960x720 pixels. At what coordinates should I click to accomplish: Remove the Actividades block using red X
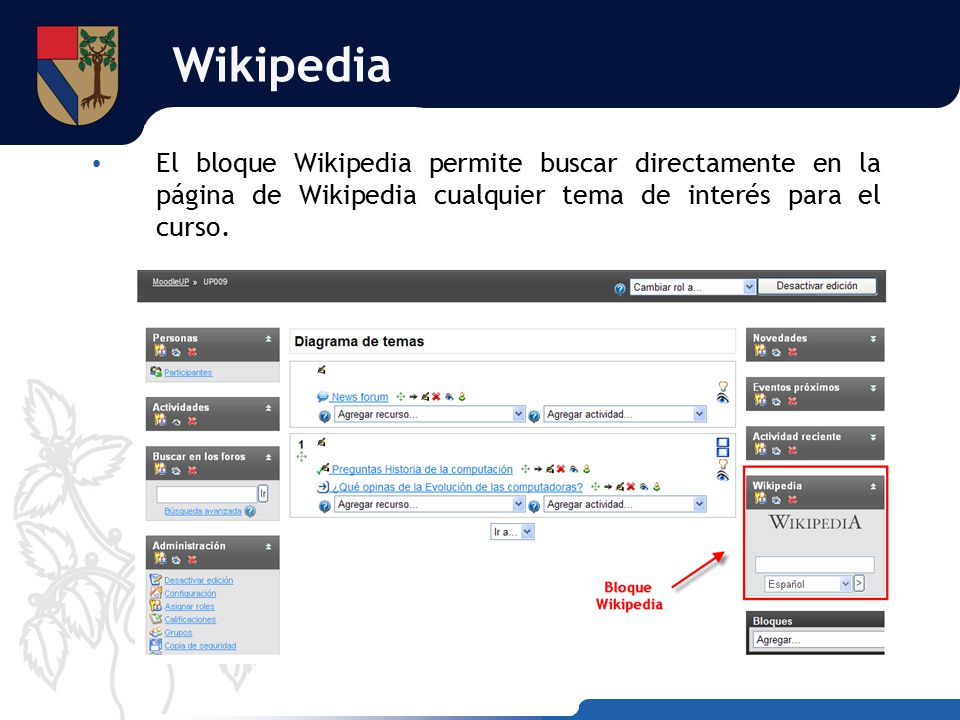coord(192,421)
